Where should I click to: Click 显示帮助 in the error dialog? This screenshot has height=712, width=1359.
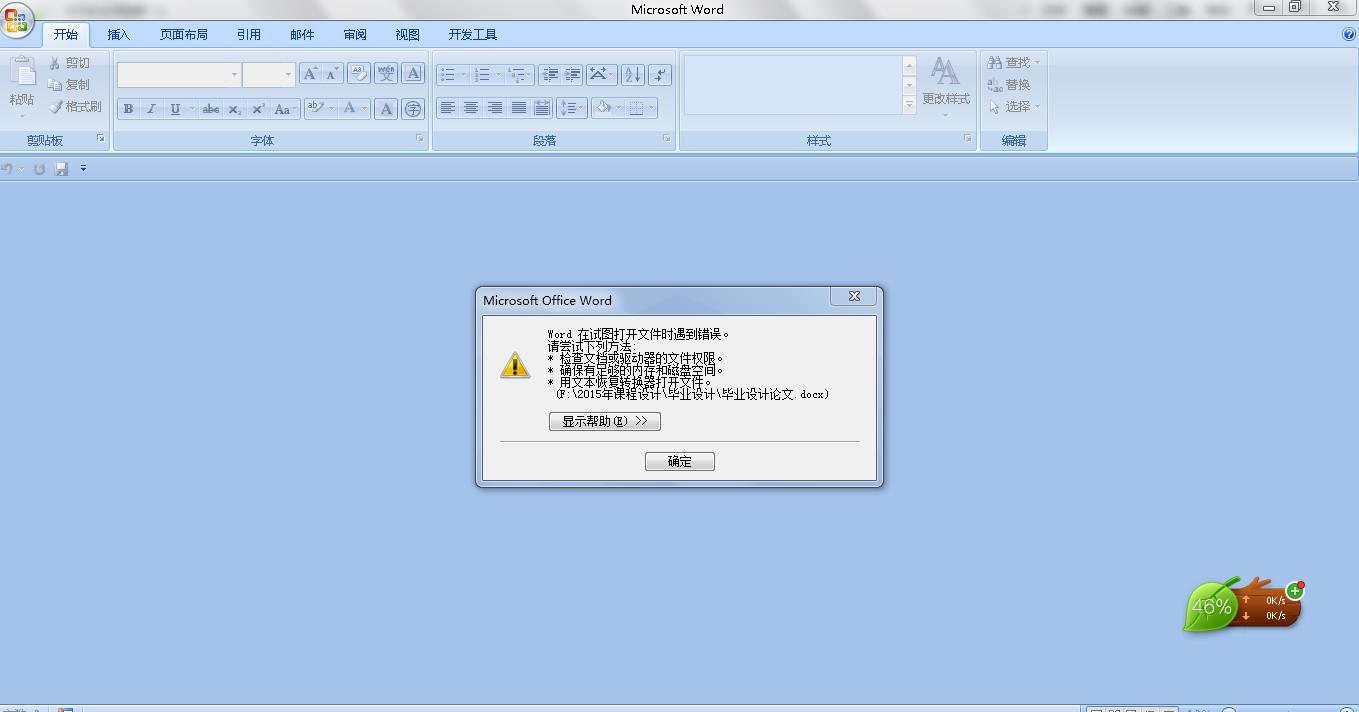point(604,421)
